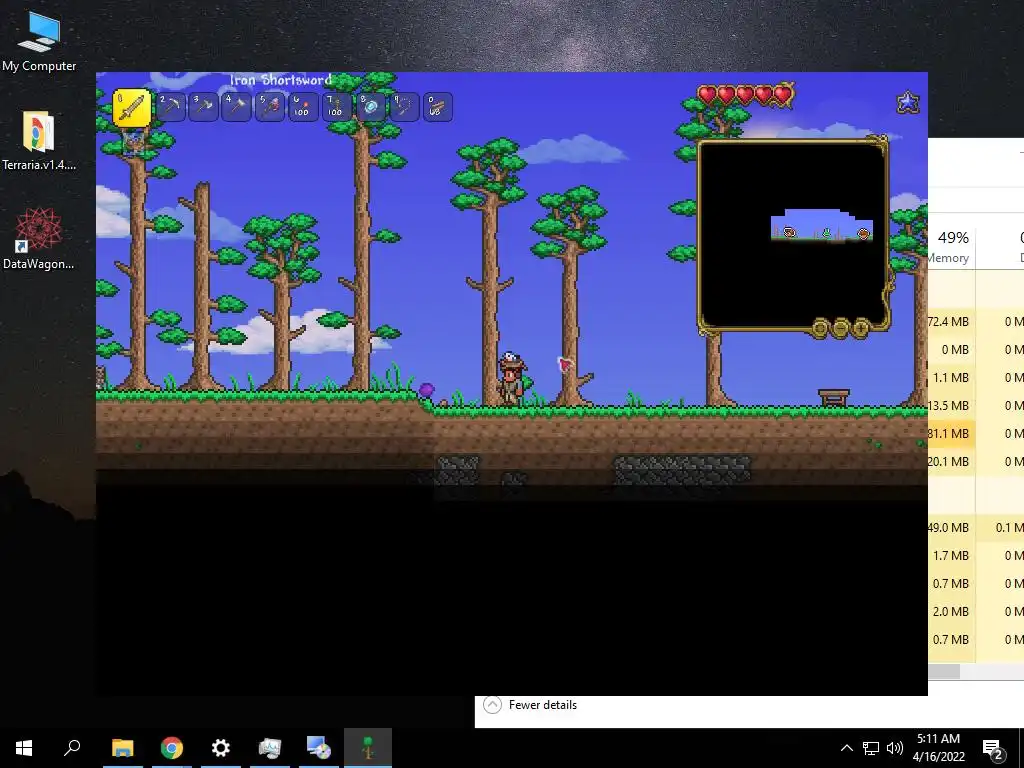Select the wood stack in slot 0

(437, 107)
